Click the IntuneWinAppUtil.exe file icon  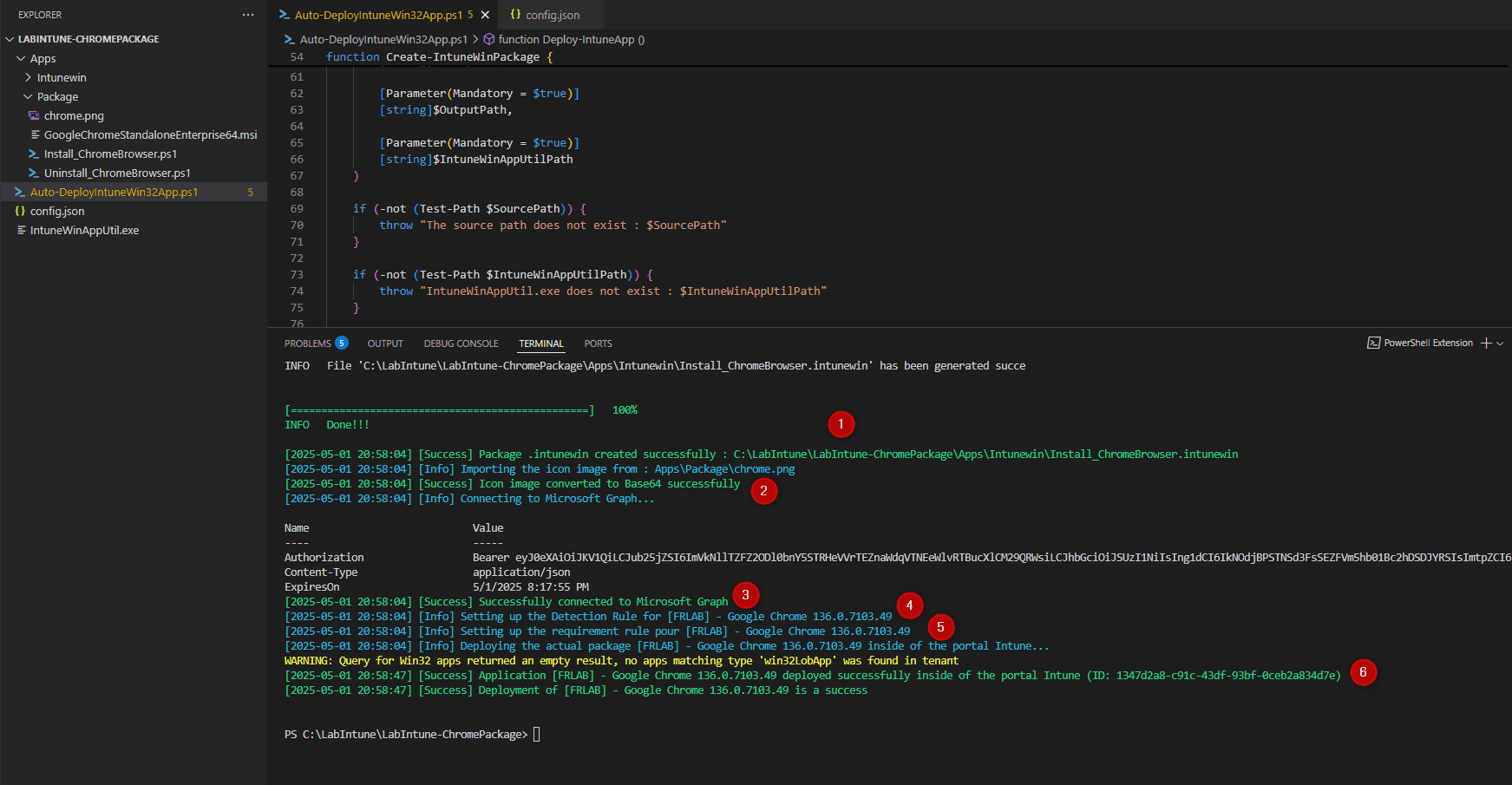click(23, 230)
